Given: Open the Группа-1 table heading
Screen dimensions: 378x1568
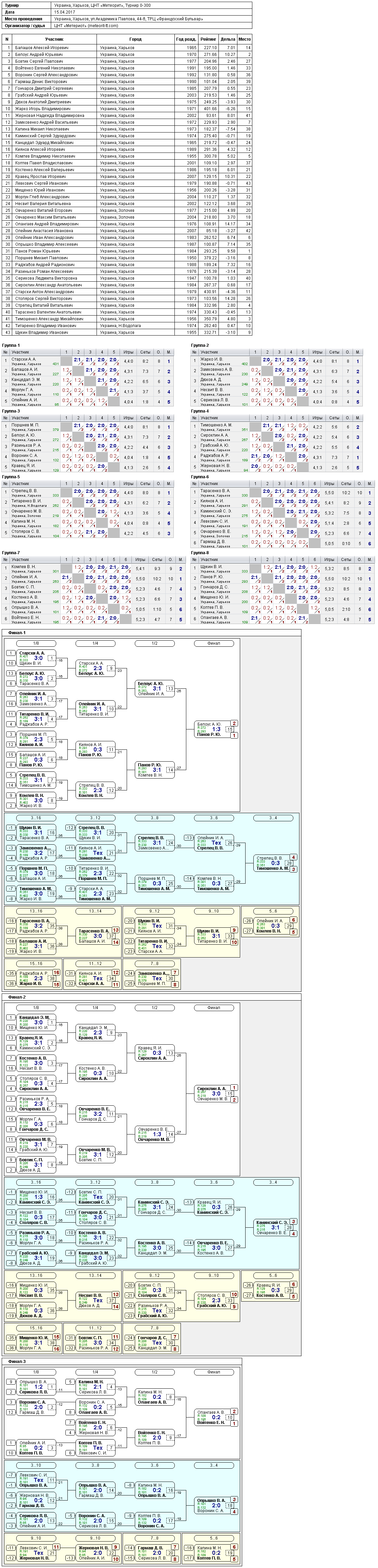Looking at the screenshot, I should [x=11, y=345].
